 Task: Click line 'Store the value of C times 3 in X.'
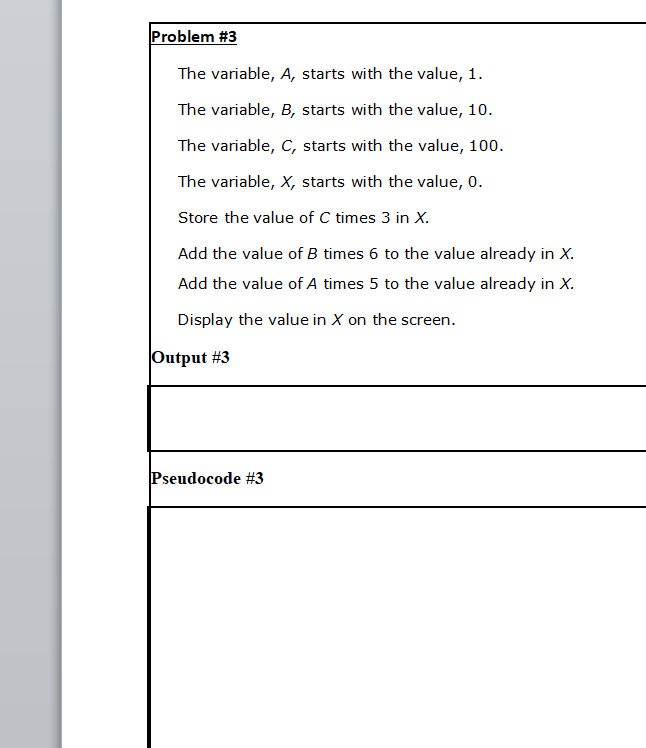303,218
